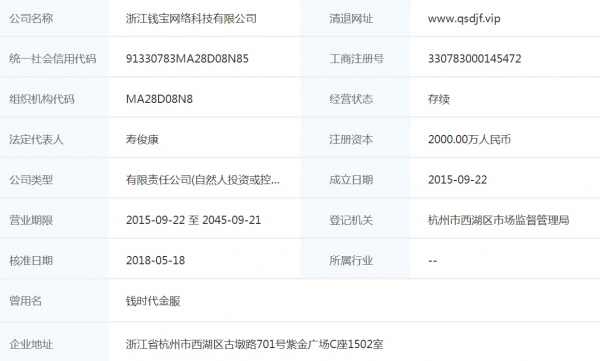Image resolution: width=600 pixels, height=361 pixels.
Task: Select the industry value --
Action: pyautogui.click(x=432, y=261)
